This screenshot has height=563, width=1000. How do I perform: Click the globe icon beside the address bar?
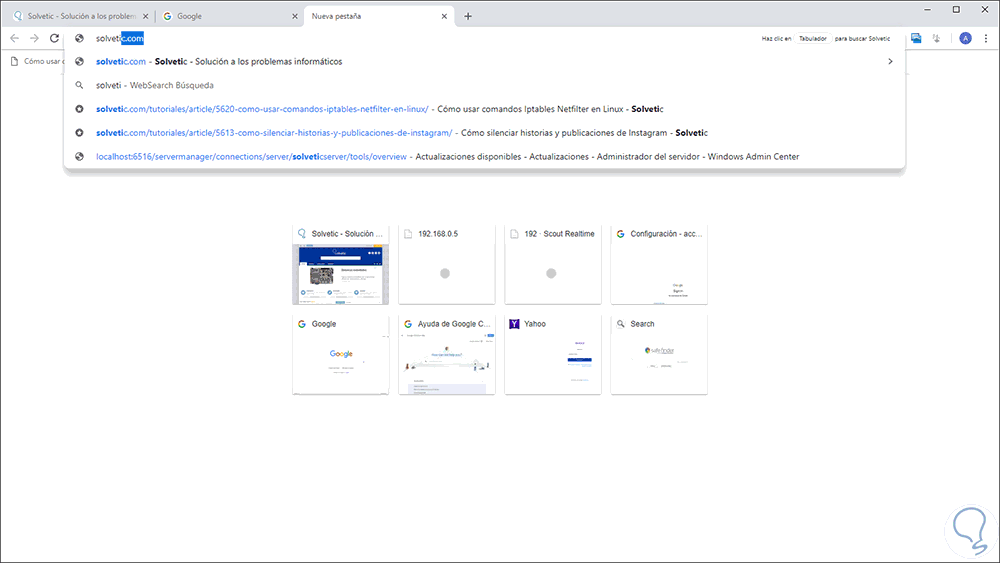[x=79, y=38]
